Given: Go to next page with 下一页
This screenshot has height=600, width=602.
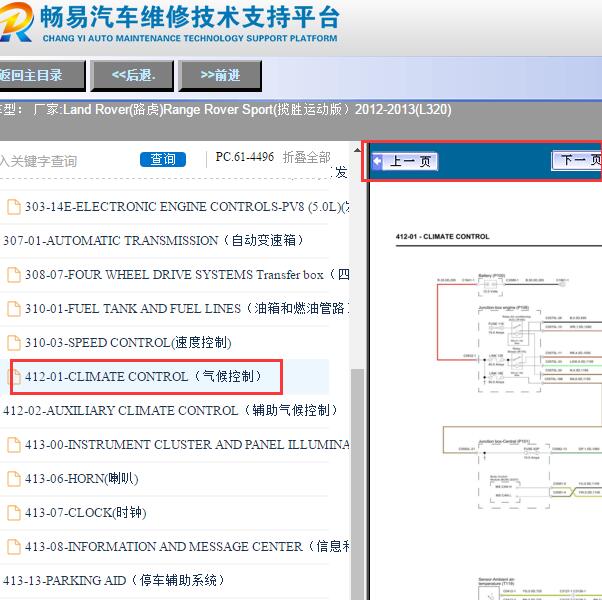Looking at the screenshot, I should pyautogui.click(x=577, y=160).
